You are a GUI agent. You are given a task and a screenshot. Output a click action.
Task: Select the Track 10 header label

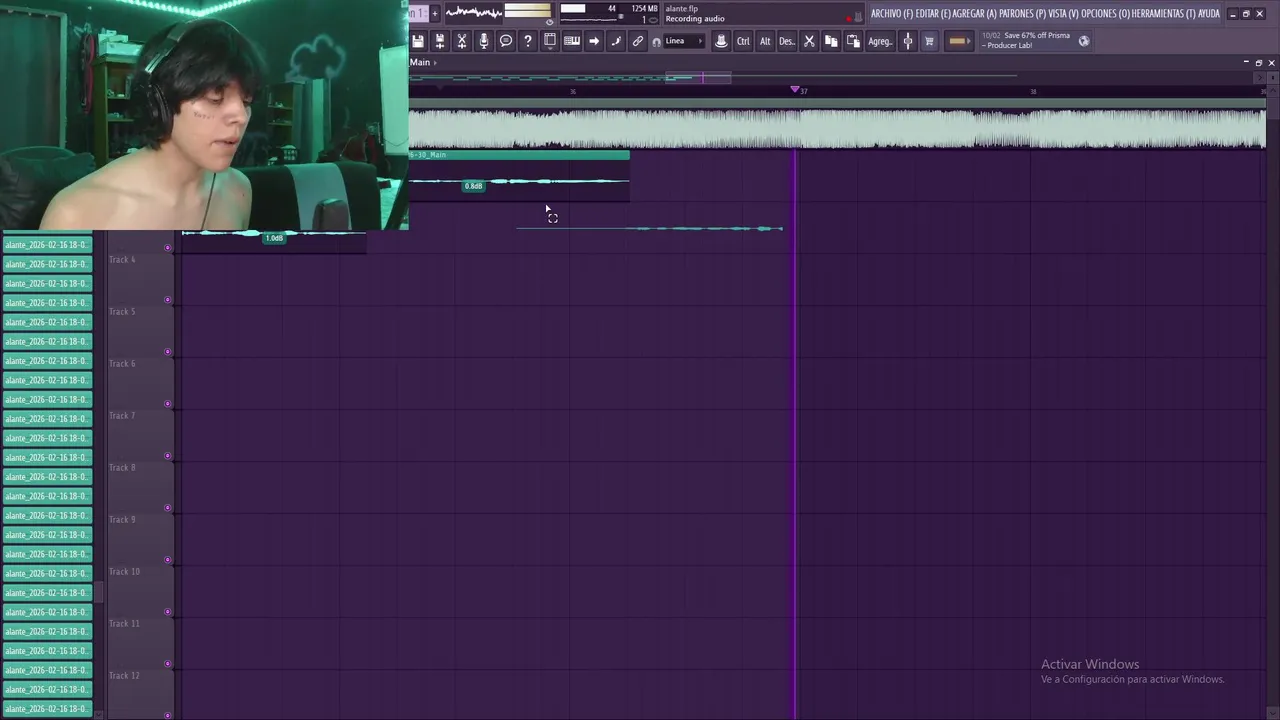click(x=124, y=572)
